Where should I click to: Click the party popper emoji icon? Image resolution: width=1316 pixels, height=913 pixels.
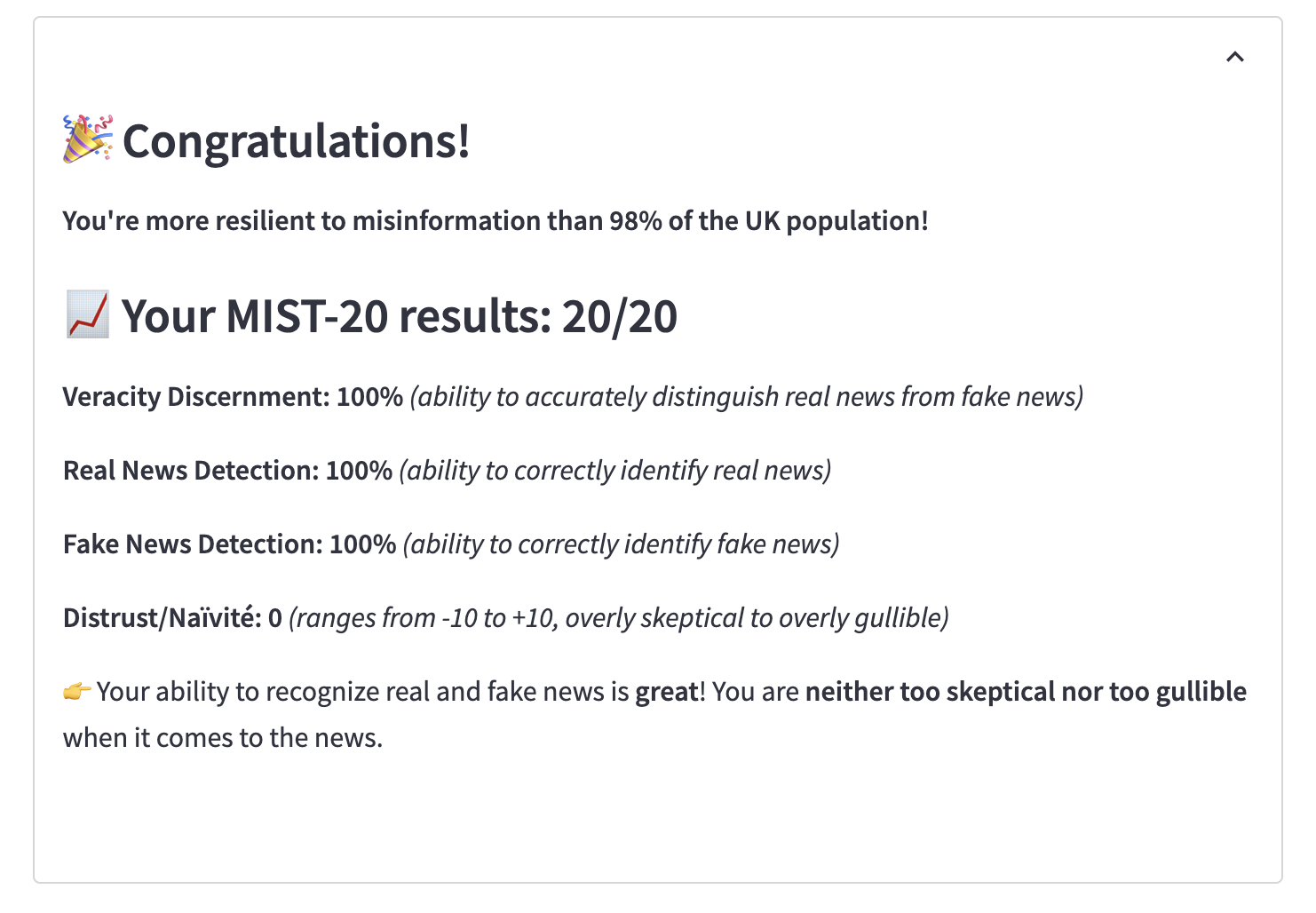point(87,139)
